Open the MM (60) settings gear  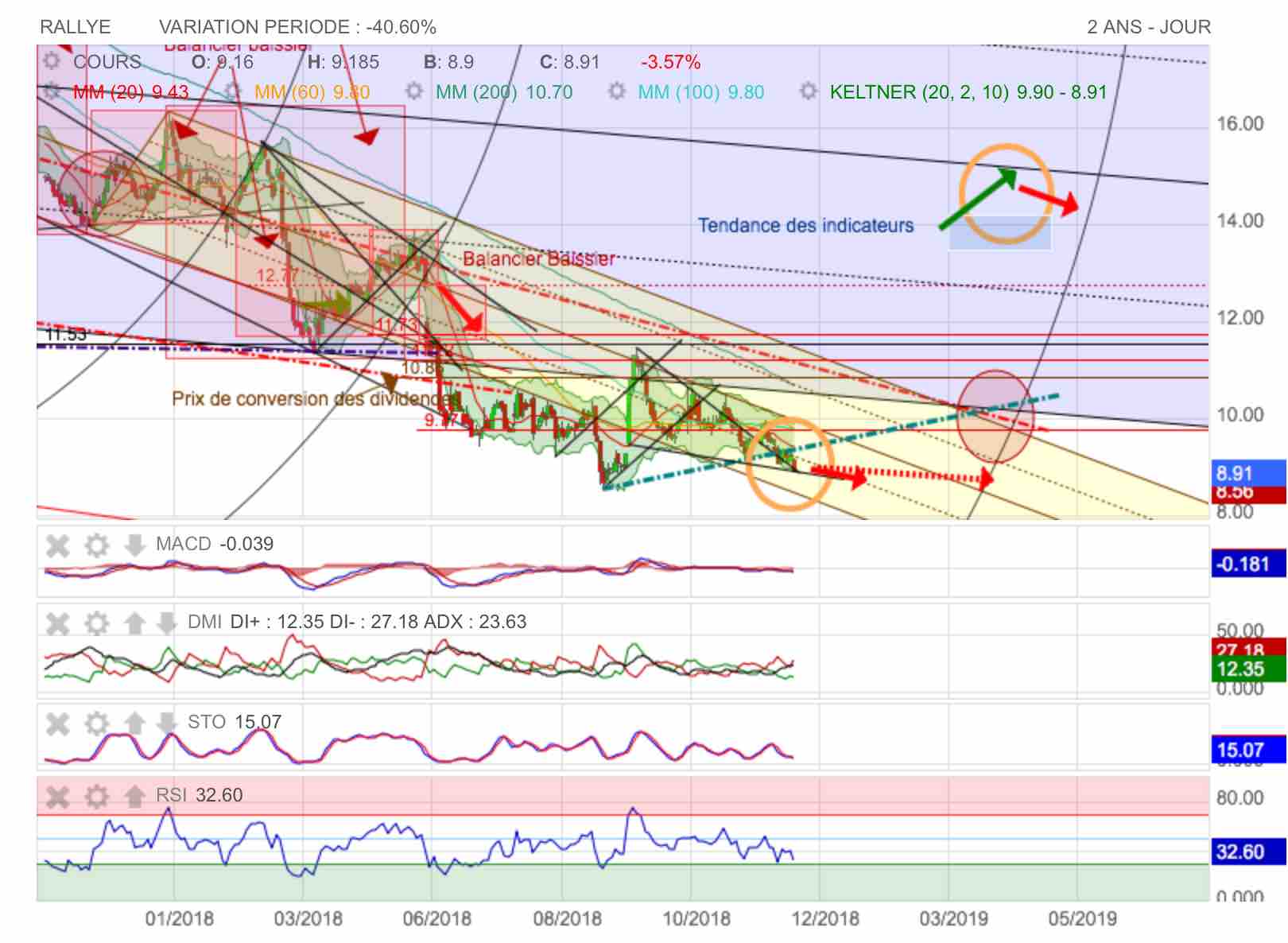(233, 91)
